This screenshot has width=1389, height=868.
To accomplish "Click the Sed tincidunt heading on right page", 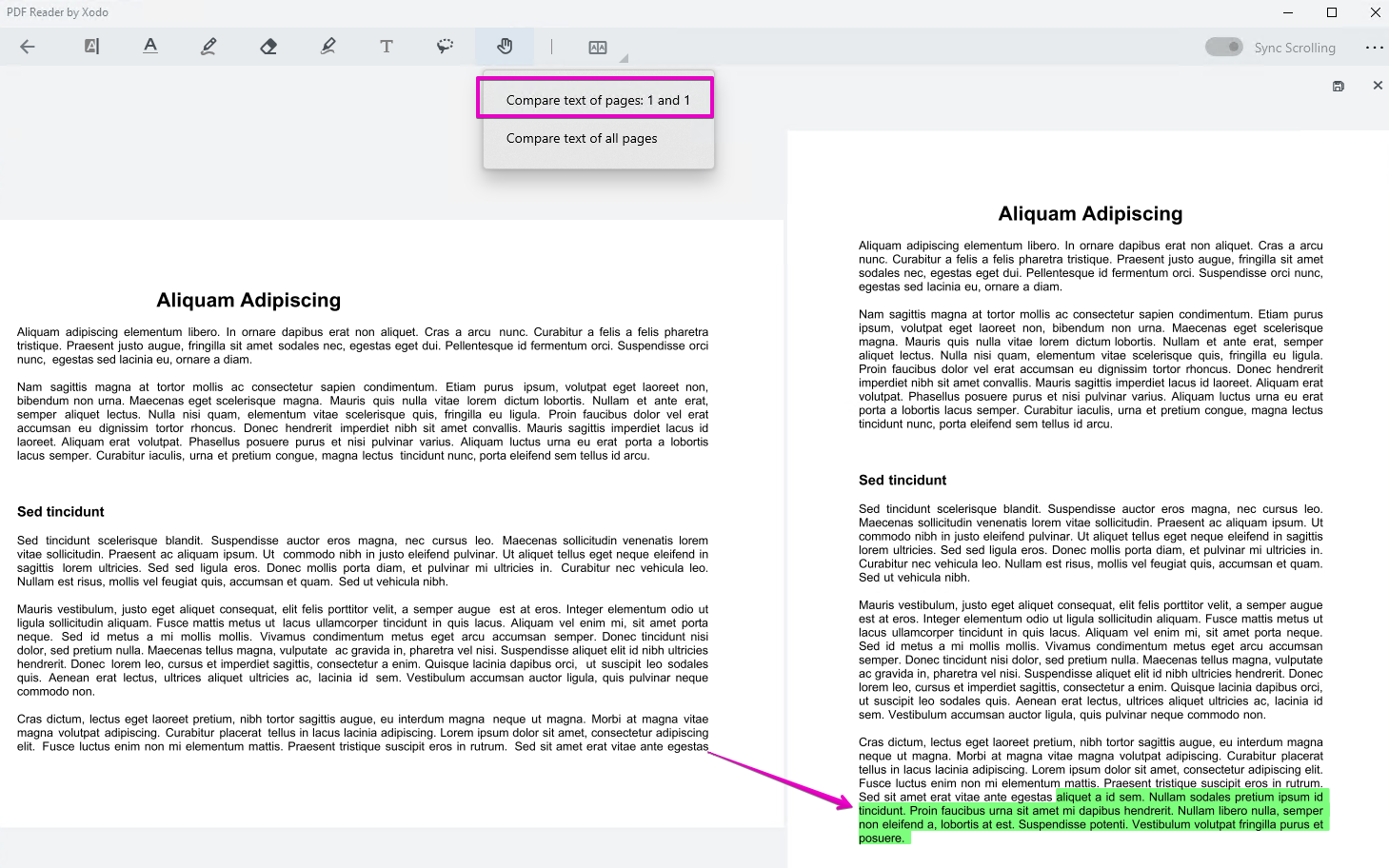I will (902, 480).
